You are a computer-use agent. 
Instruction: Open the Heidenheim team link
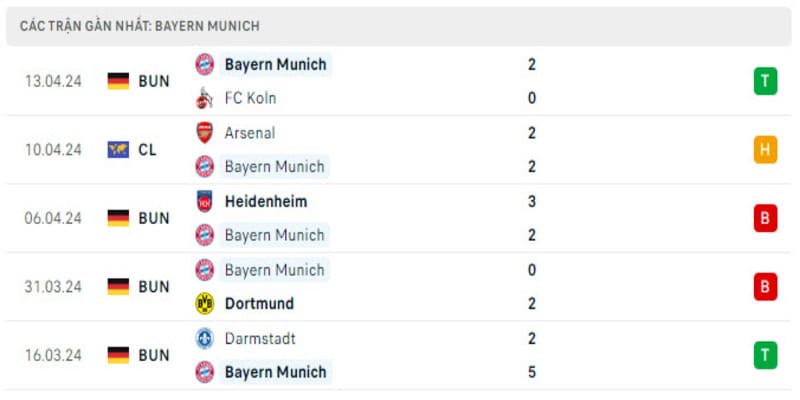265,201
